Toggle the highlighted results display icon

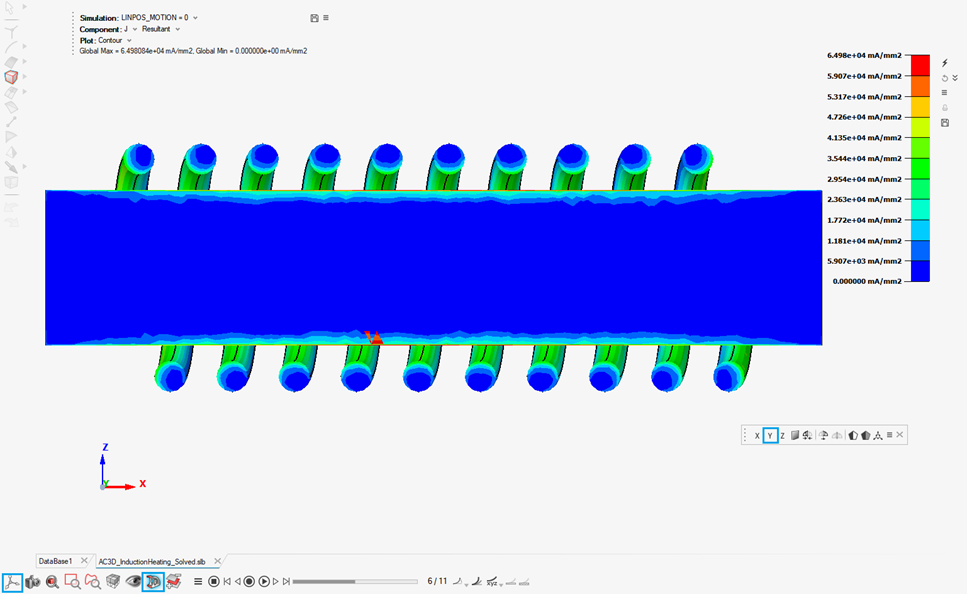click(x=153, y=582)
